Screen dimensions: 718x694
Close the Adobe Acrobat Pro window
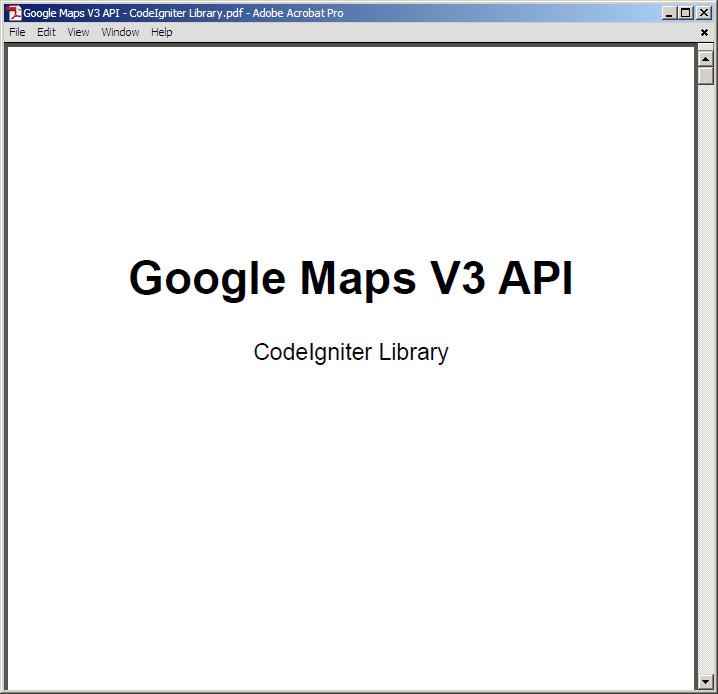tap(703, 13)
